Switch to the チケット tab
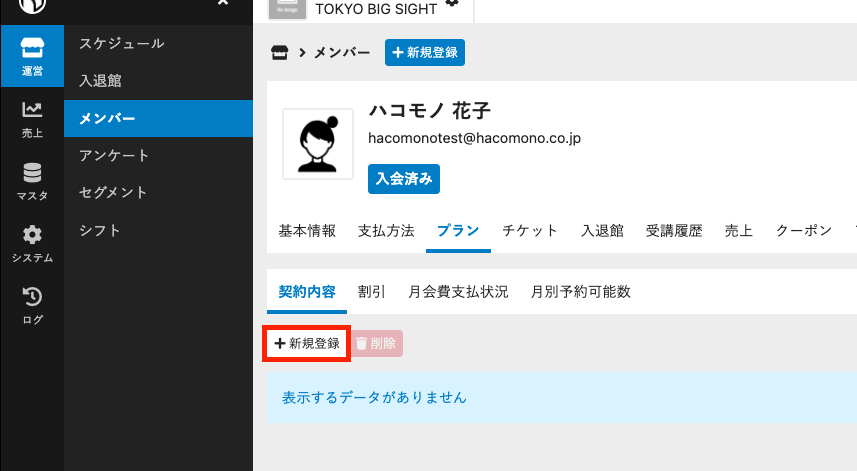The width and height of the screenshot is (857, 471). tap(530, 231)
